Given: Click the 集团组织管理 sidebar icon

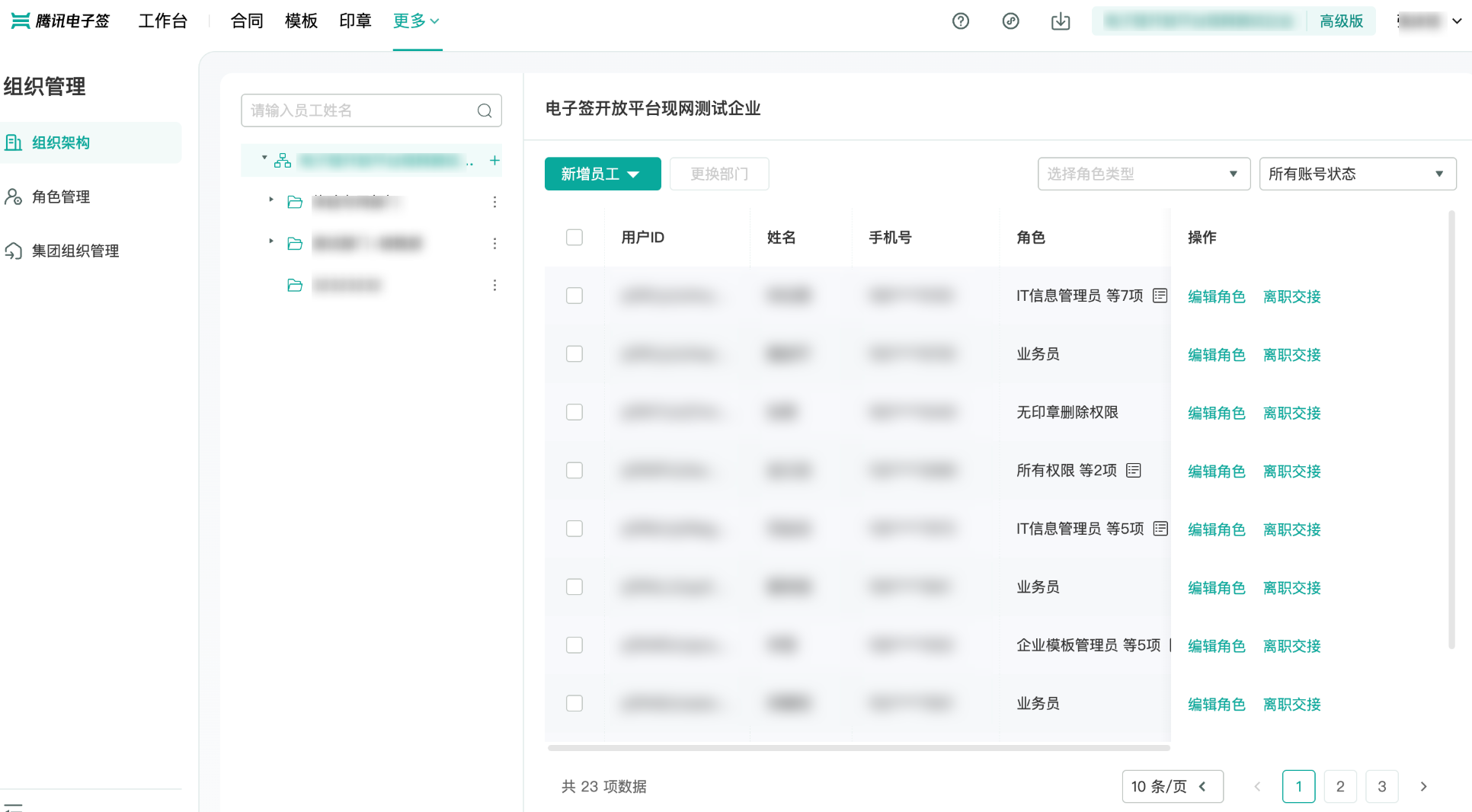Looking at the screenshot, I should click(x=14, y=251).
